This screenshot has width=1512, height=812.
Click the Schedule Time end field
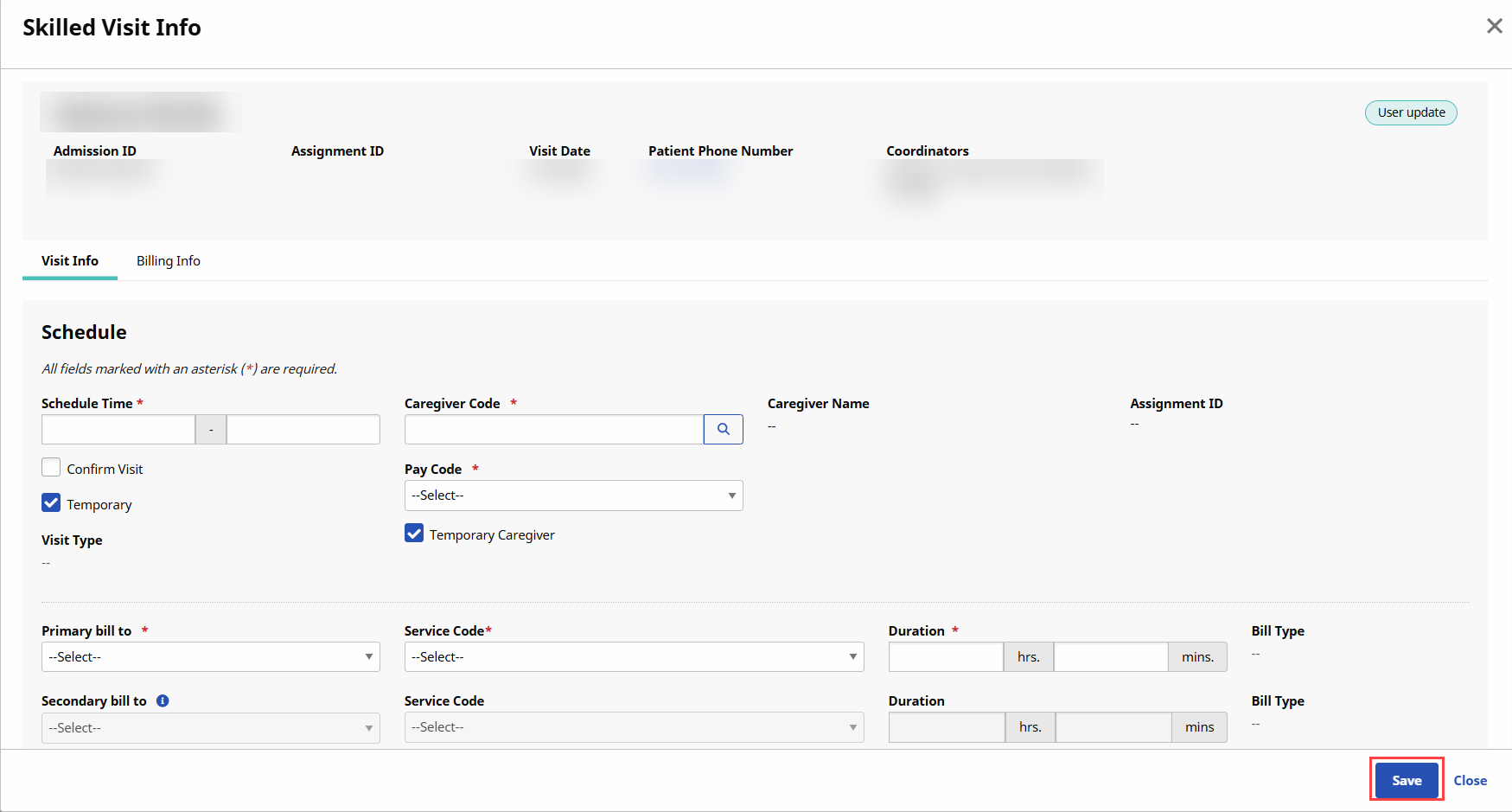point(303,430)
